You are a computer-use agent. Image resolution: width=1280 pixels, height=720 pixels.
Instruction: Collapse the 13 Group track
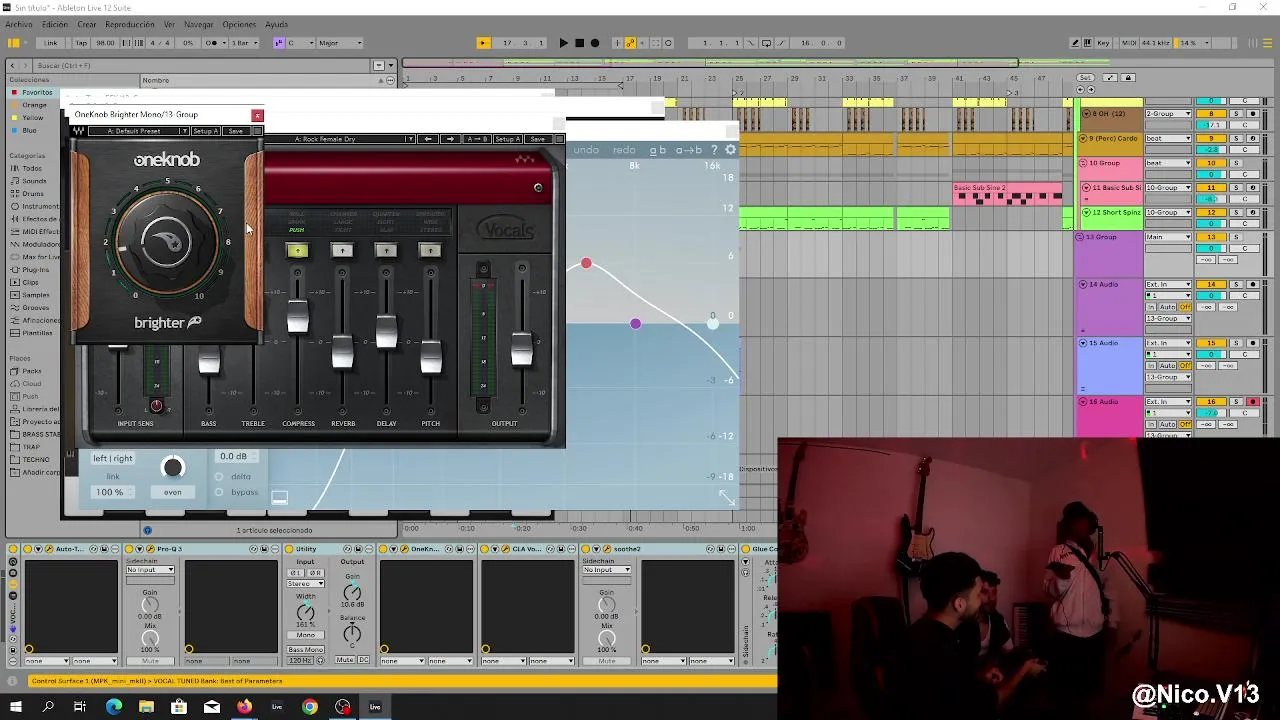1082,237
